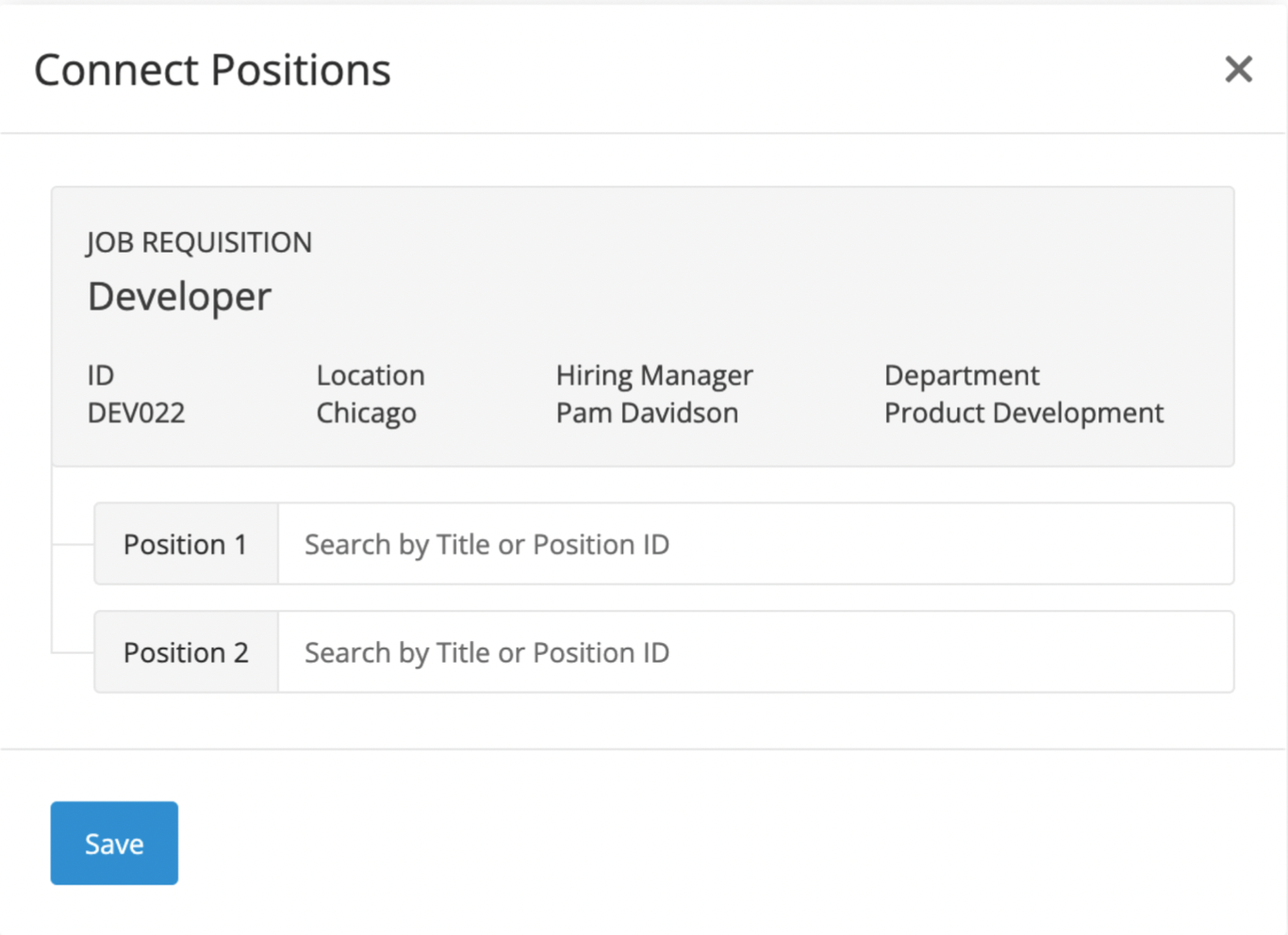Click the Position 1 label
1288x935 pixels.
coord(185,544)
